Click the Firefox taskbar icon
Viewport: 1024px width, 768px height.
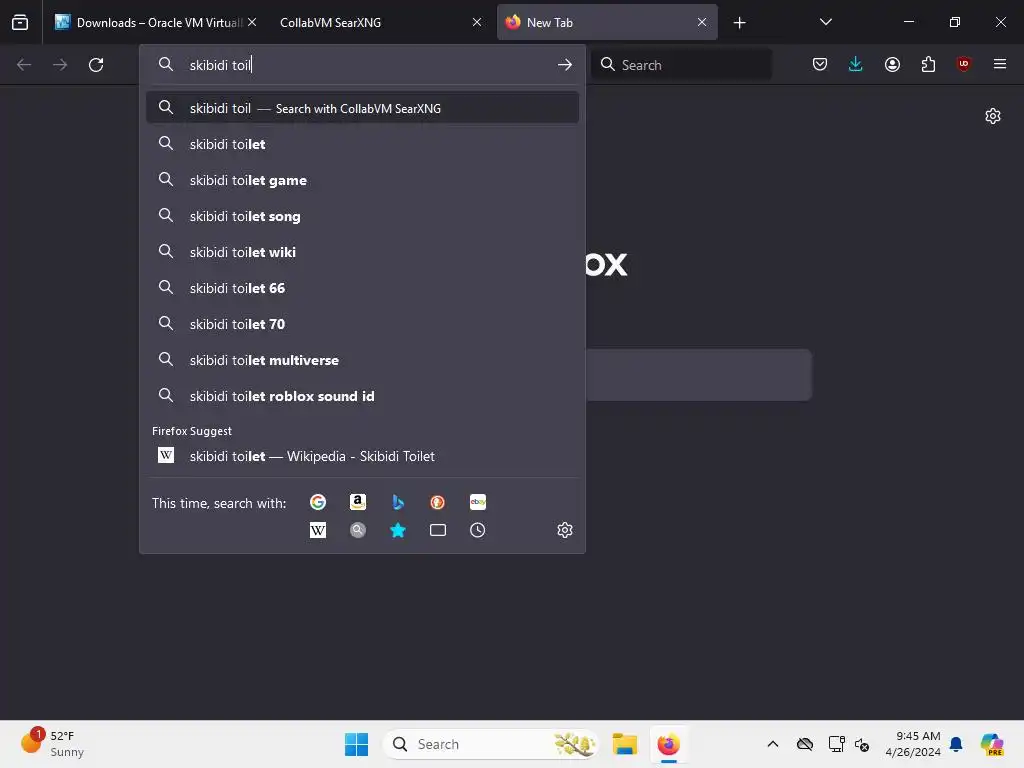(669, 744)
